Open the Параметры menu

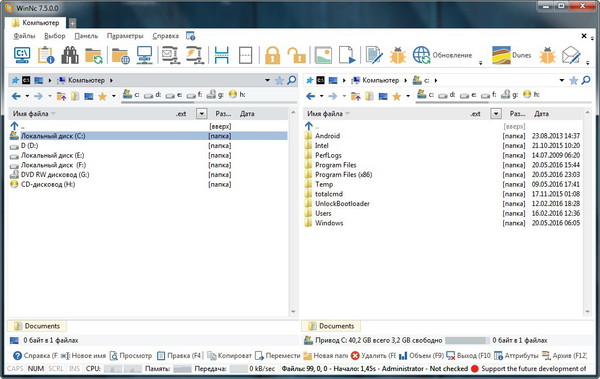pyautogui.click(x=125, y=36)
